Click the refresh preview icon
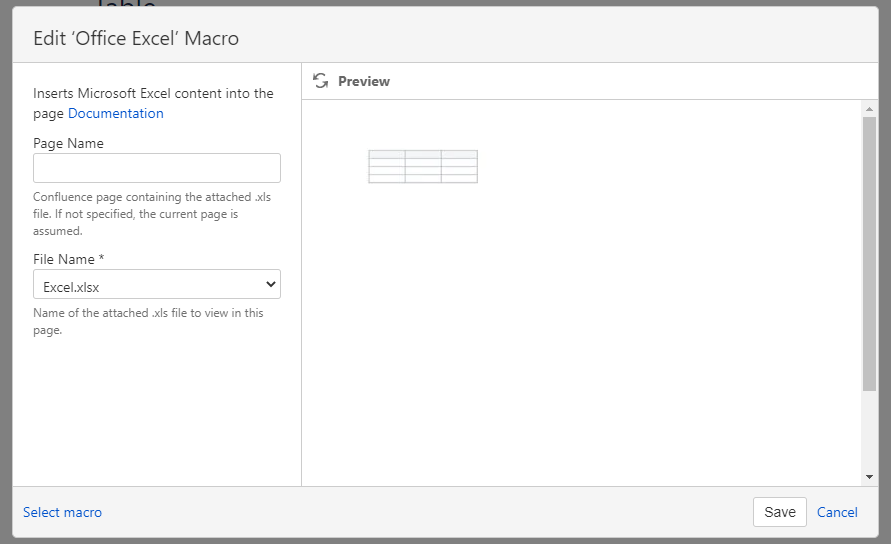The image size is (891, 544). point(320,81)
